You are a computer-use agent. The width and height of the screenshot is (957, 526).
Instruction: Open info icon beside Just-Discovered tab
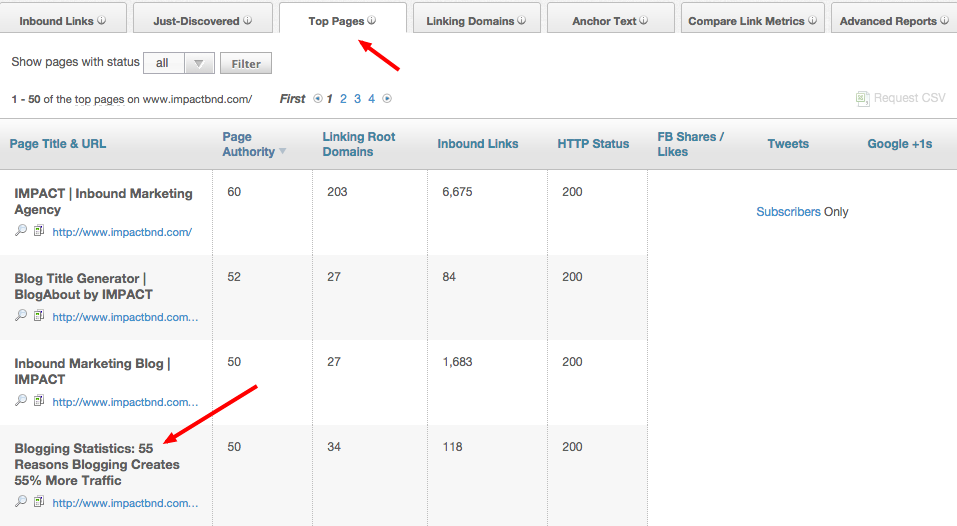point(247,20)
